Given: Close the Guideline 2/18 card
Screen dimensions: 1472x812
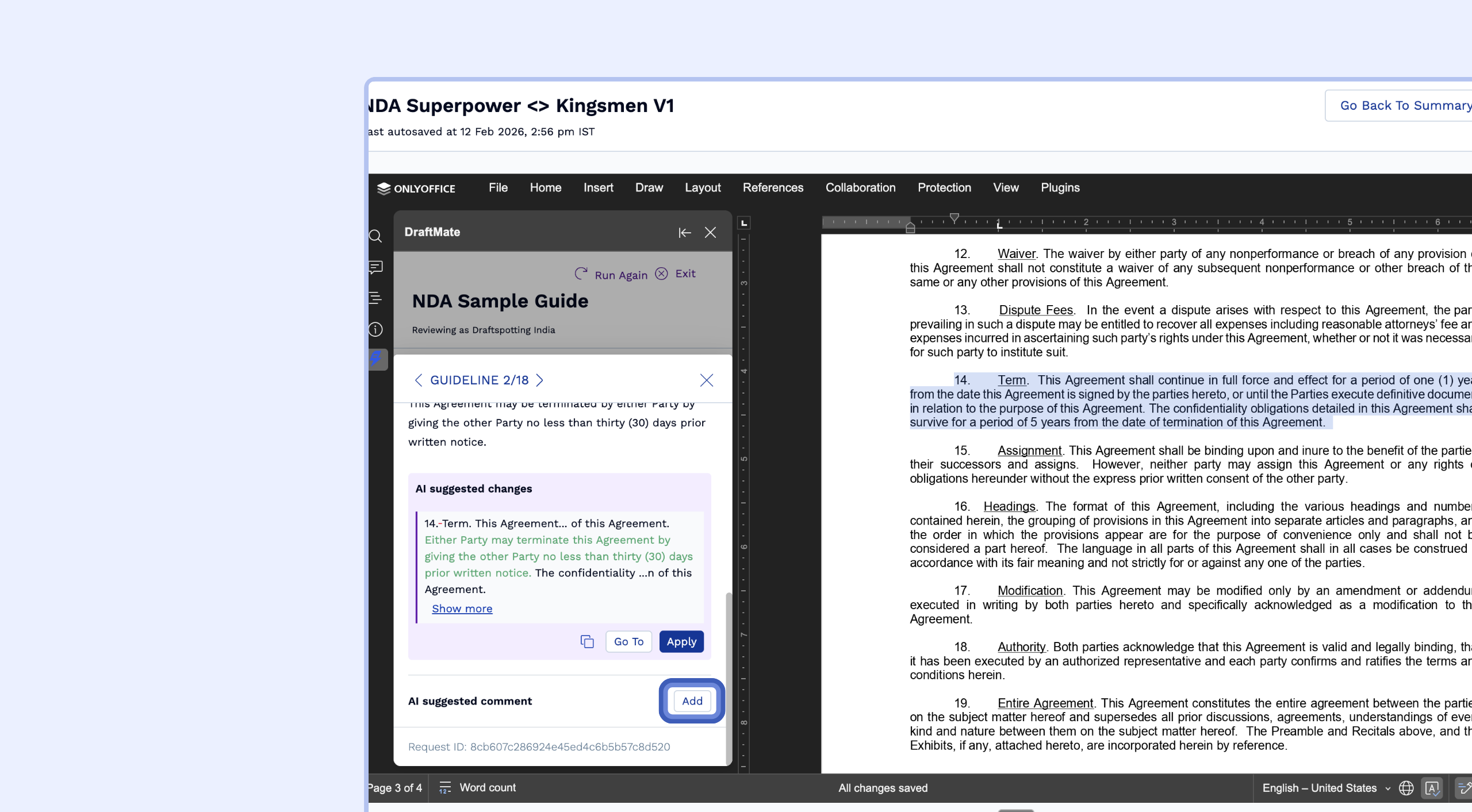Looking at the screenshot, I should (x=706, y=380).
